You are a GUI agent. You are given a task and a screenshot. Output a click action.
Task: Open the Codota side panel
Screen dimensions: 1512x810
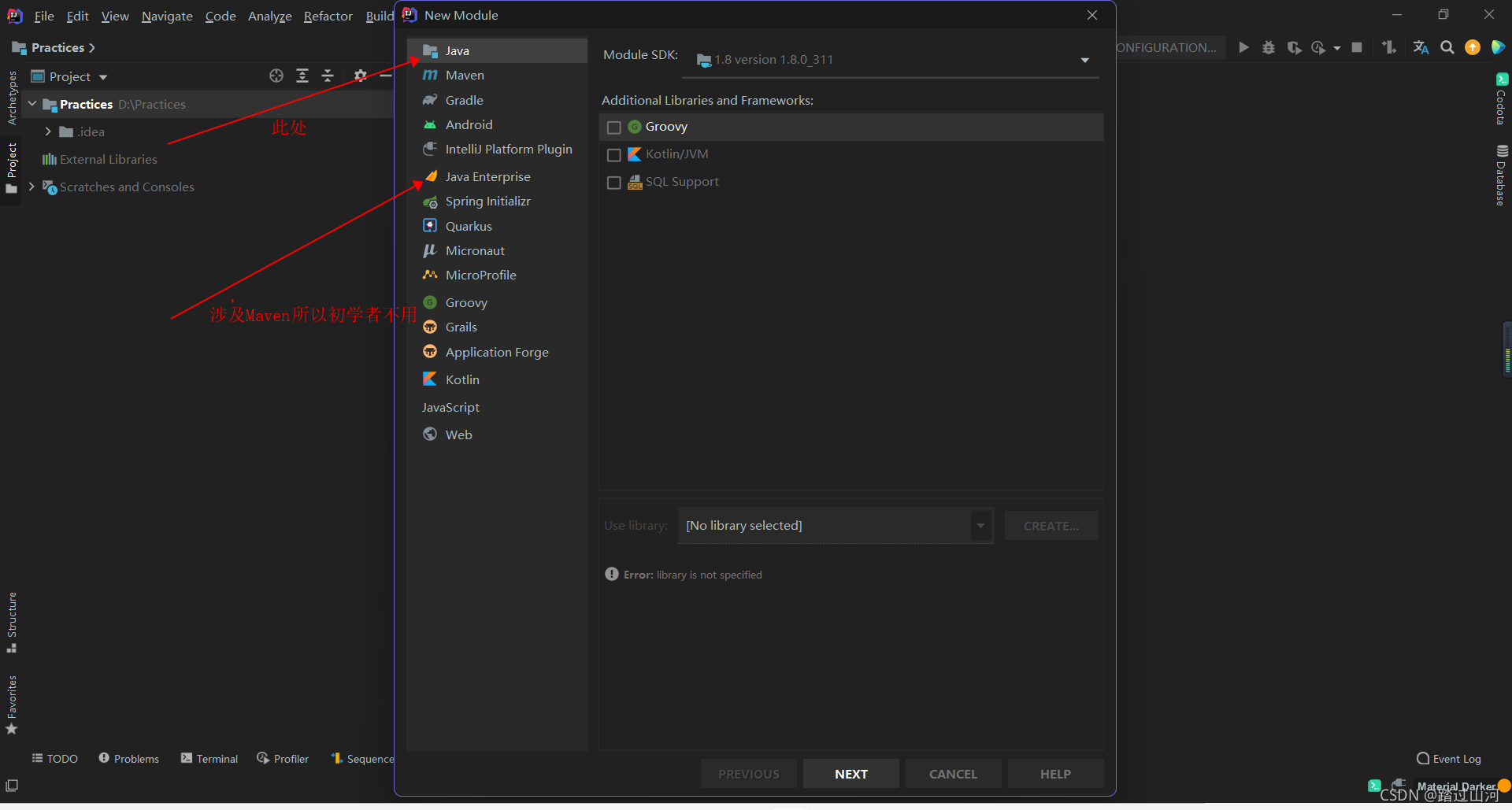pyautogui.click(x=1502, y=99)
